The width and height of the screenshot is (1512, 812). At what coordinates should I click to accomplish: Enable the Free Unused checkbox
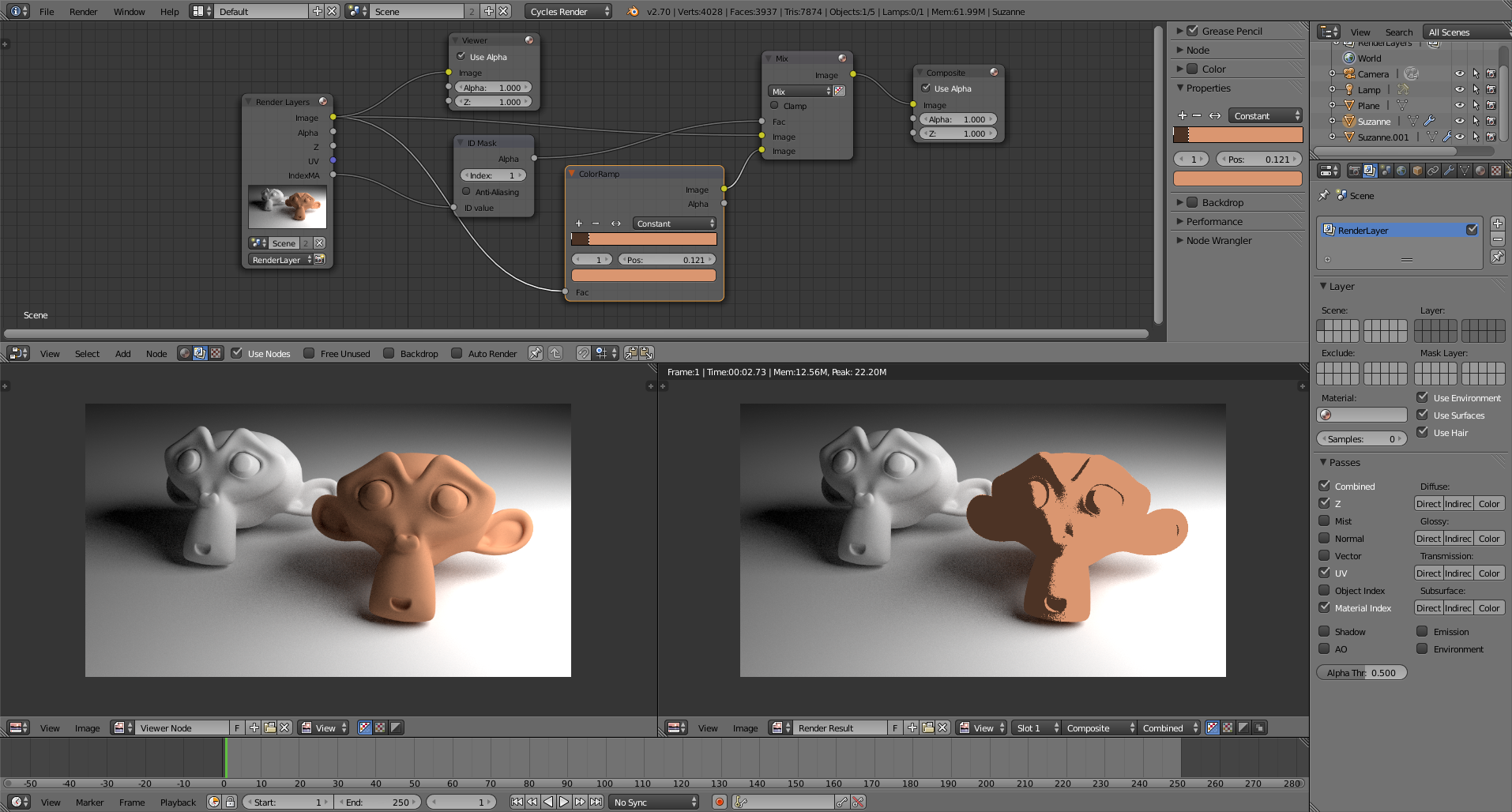[x=309, y=353]
